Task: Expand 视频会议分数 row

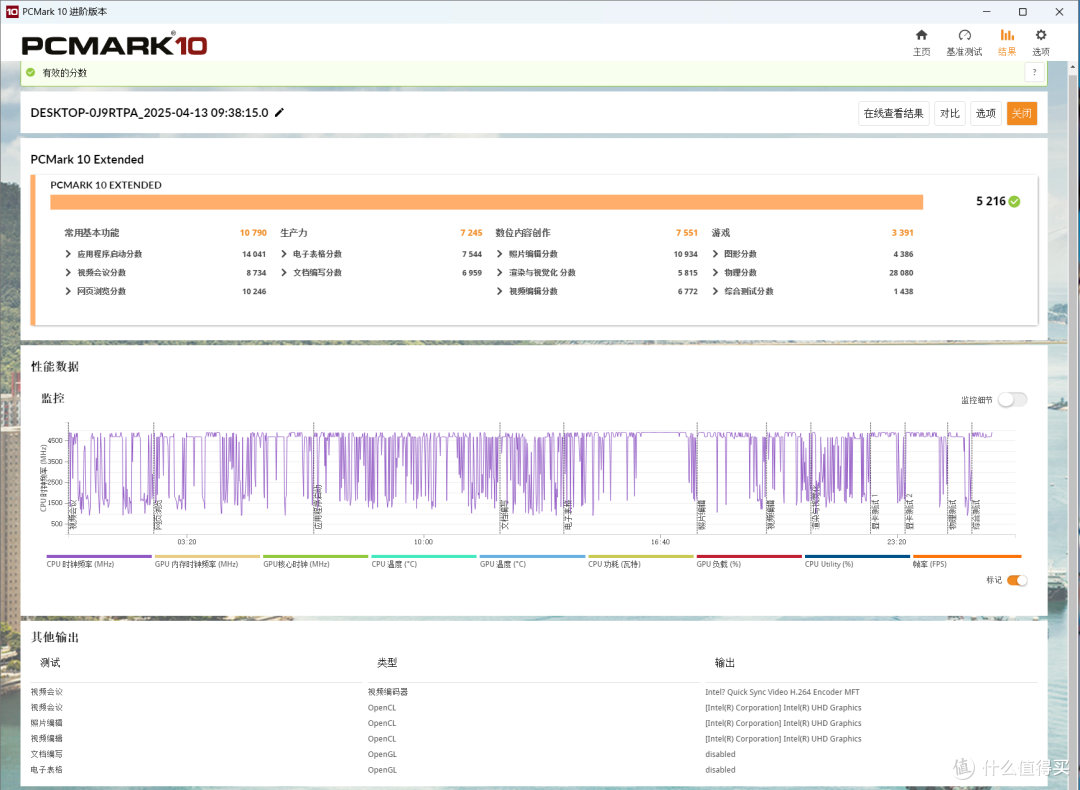Action: point(68,272)
